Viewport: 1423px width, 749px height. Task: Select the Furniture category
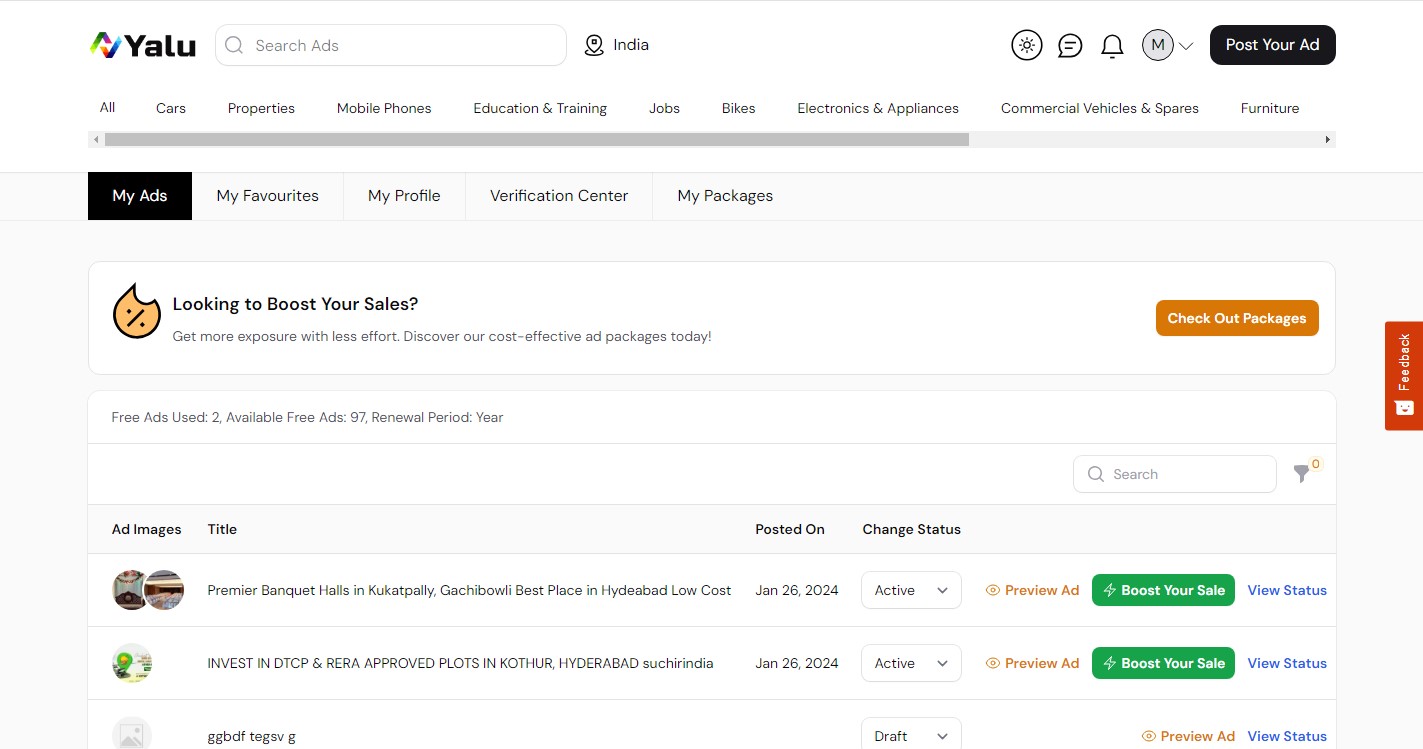1270,108
